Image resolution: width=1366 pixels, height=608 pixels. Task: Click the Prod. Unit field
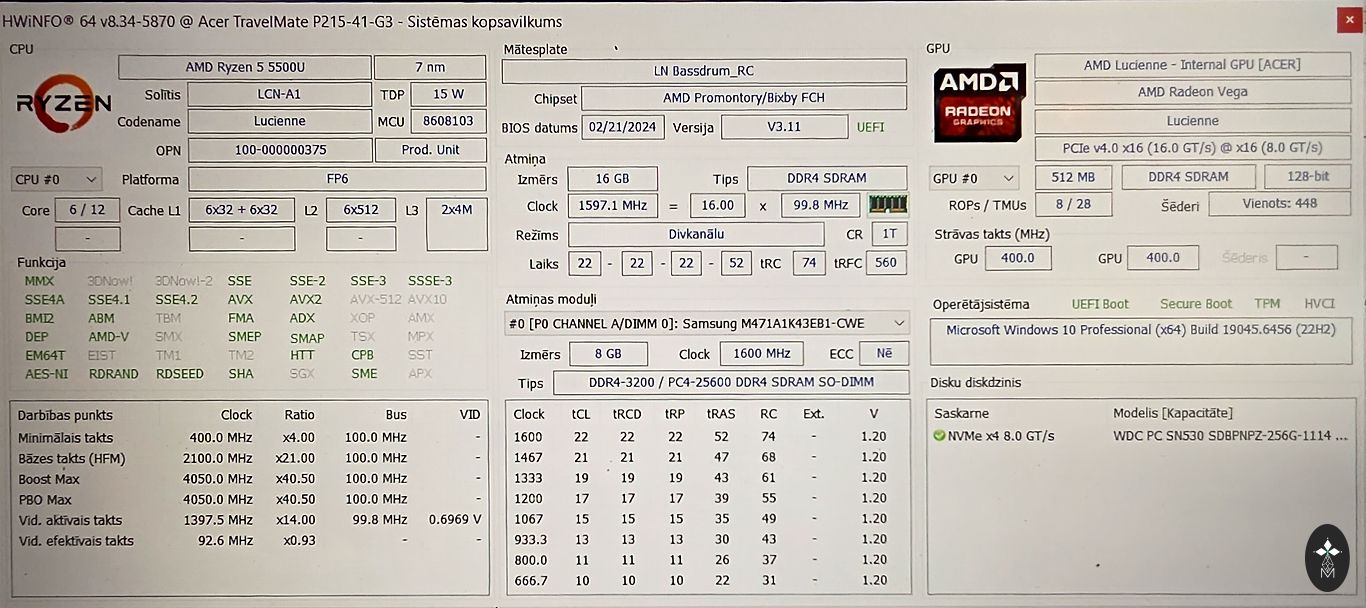(x=430, y=150)
